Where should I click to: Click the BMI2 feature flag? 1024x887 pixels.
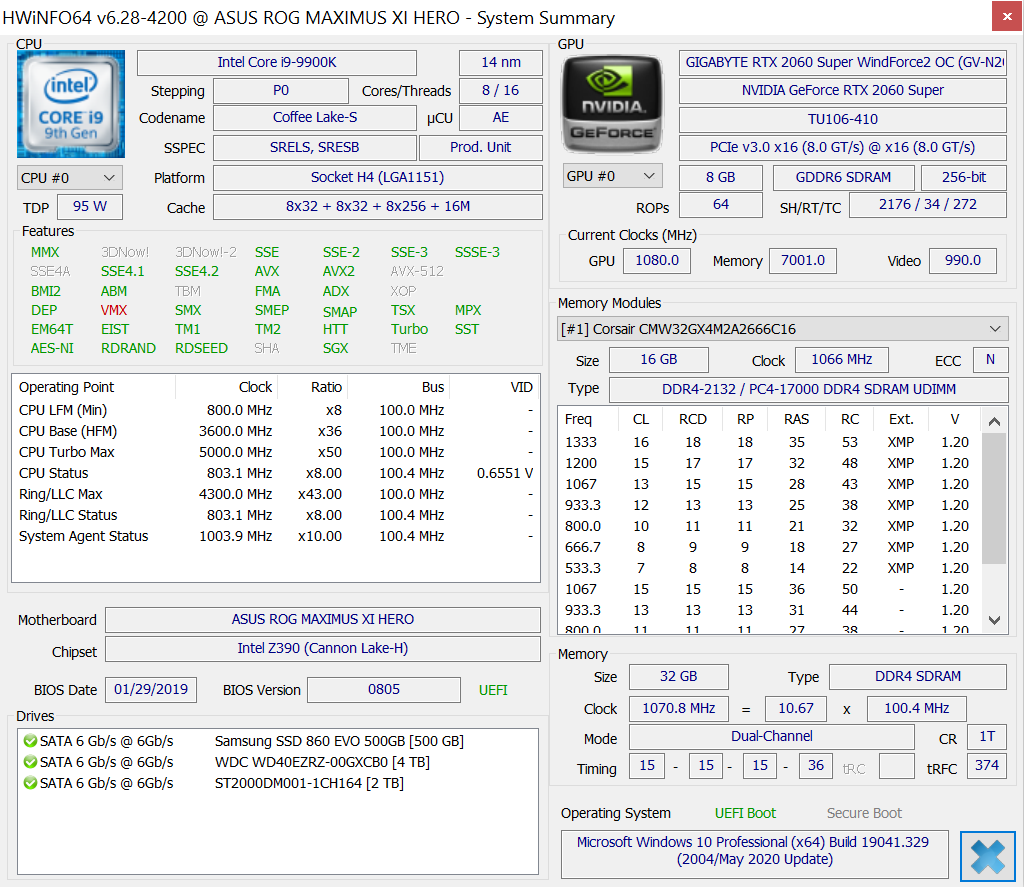point(46,291)
